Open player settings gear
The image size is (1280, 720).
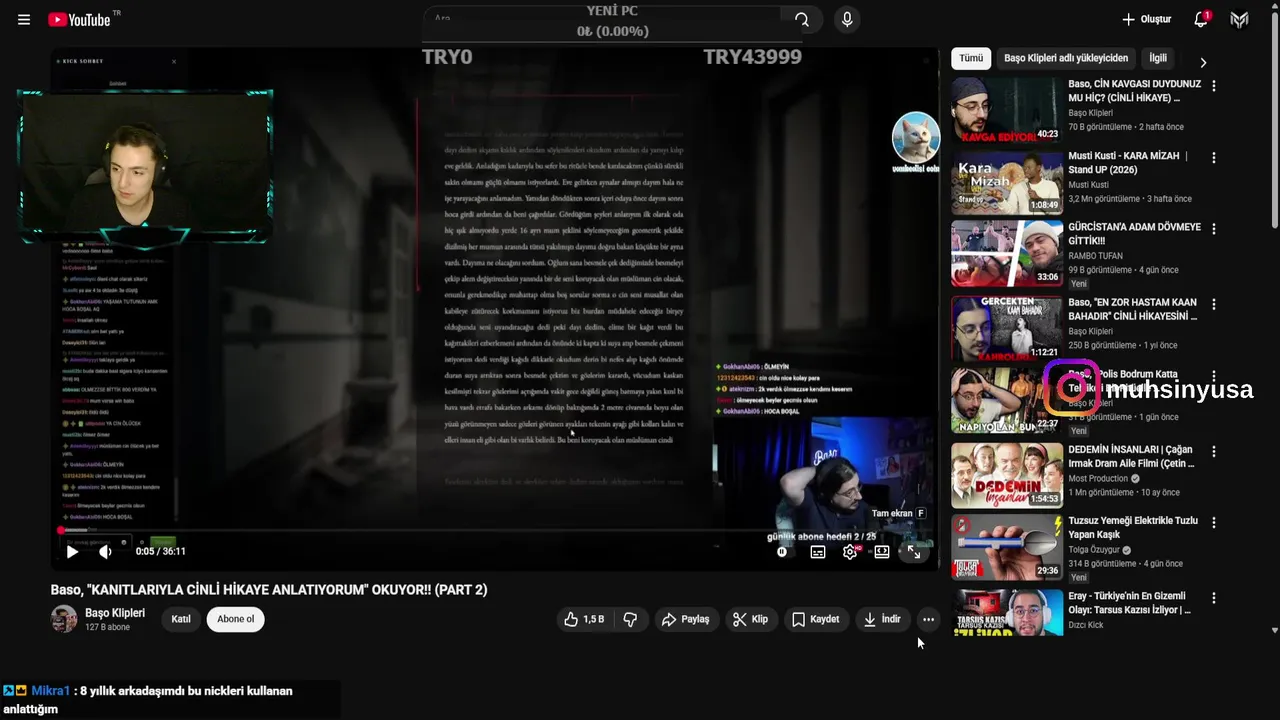tap(850, 552)
